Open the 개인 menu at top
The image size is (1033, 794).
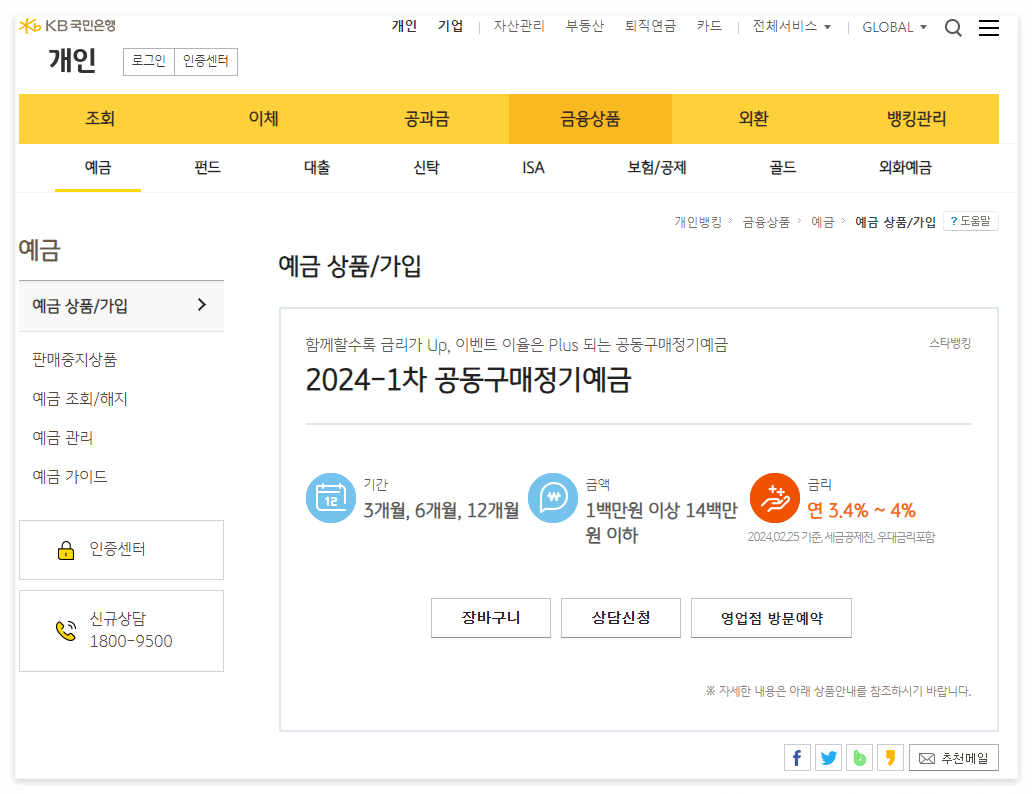[x=404, y=27]
